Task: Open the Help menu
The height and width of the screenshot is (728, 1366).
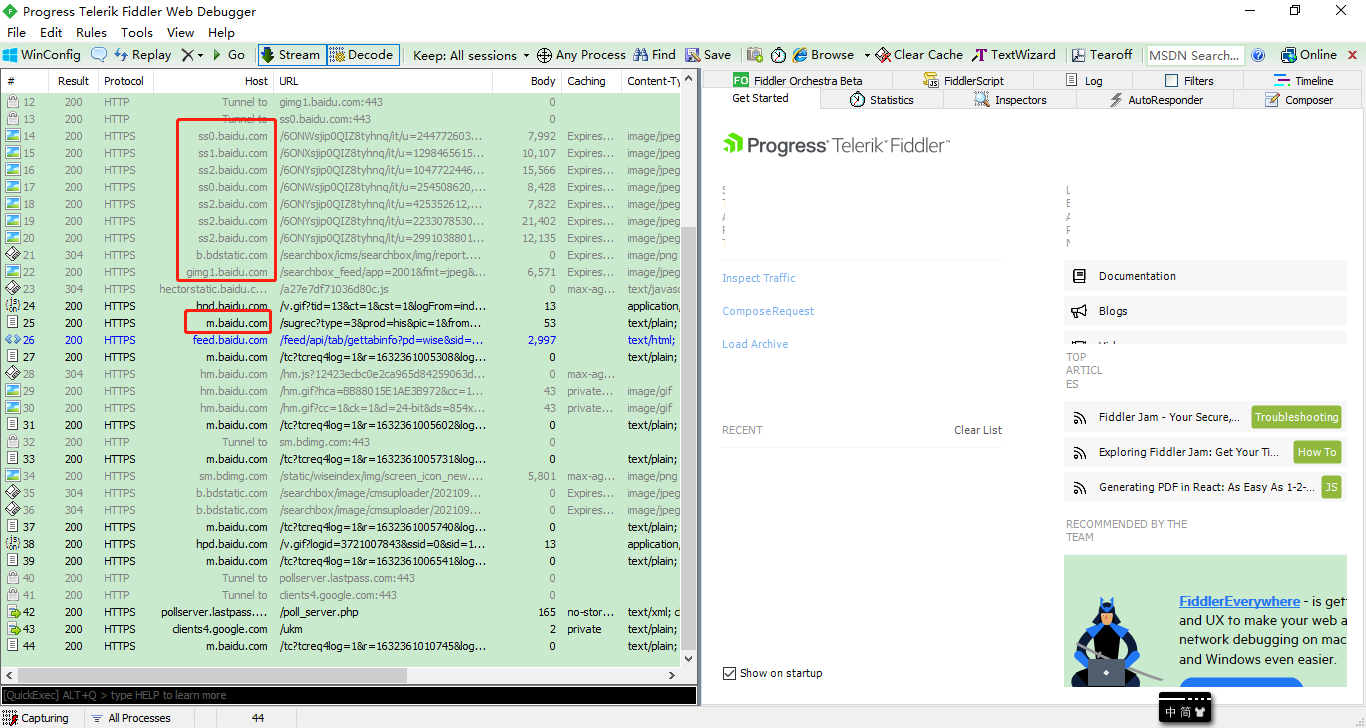Action: click(x=221, y=33)
